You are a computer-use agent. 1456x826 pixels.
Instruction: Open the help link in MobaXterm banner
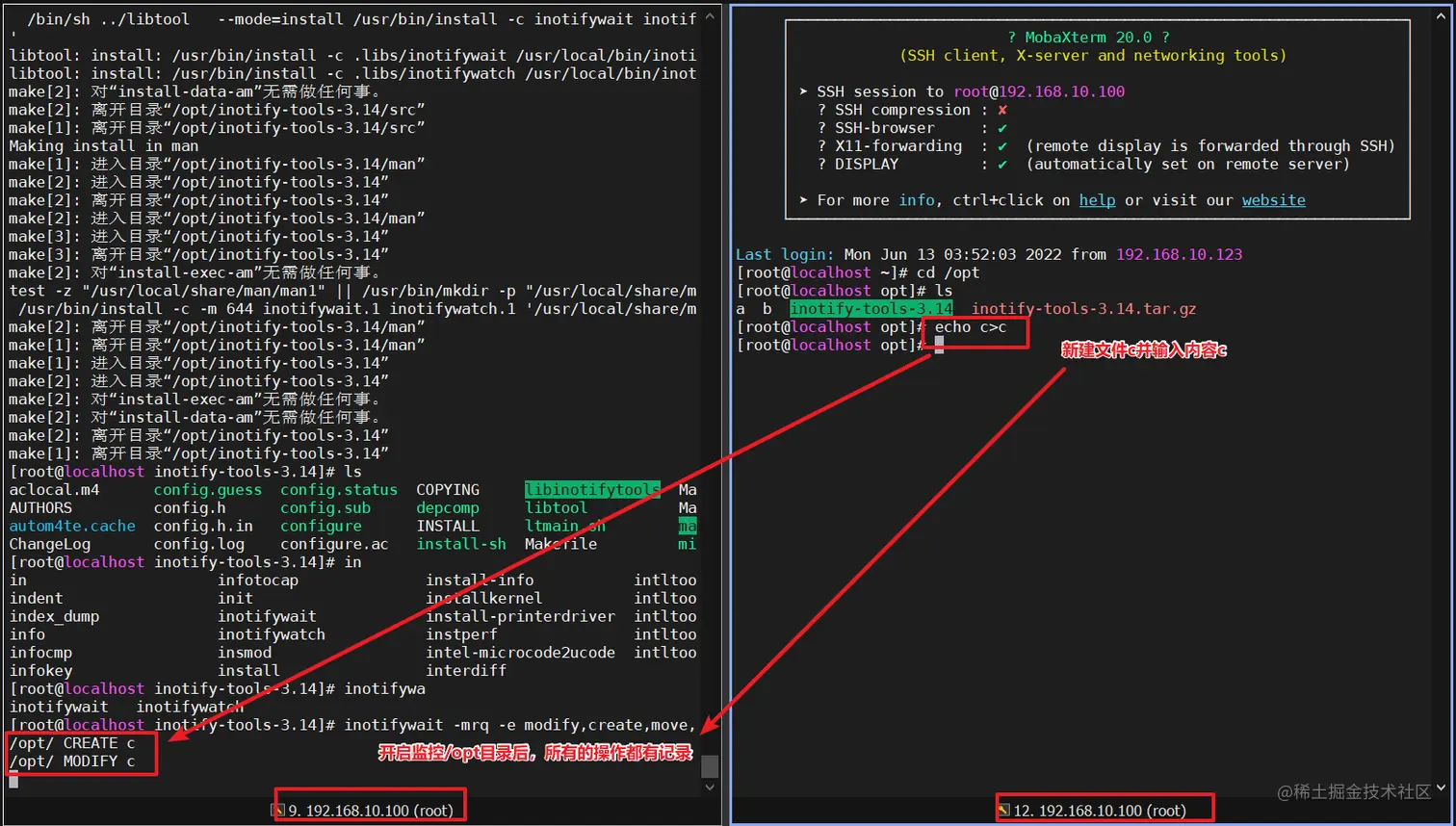point(1097,200)
